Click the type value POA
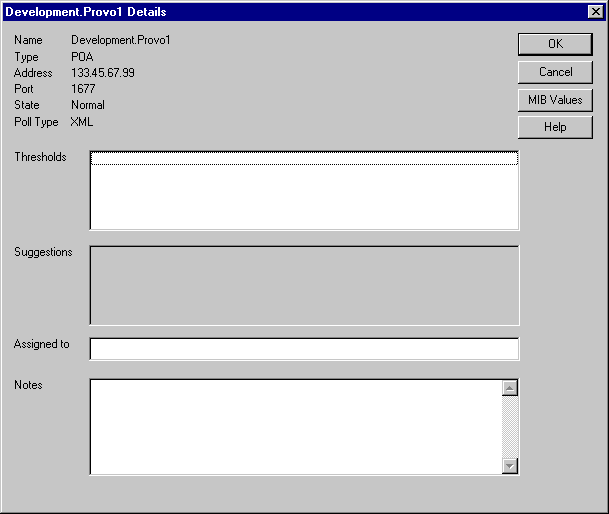Image resolution: width=609 pixels, height=514 pixels. point(82,57)
